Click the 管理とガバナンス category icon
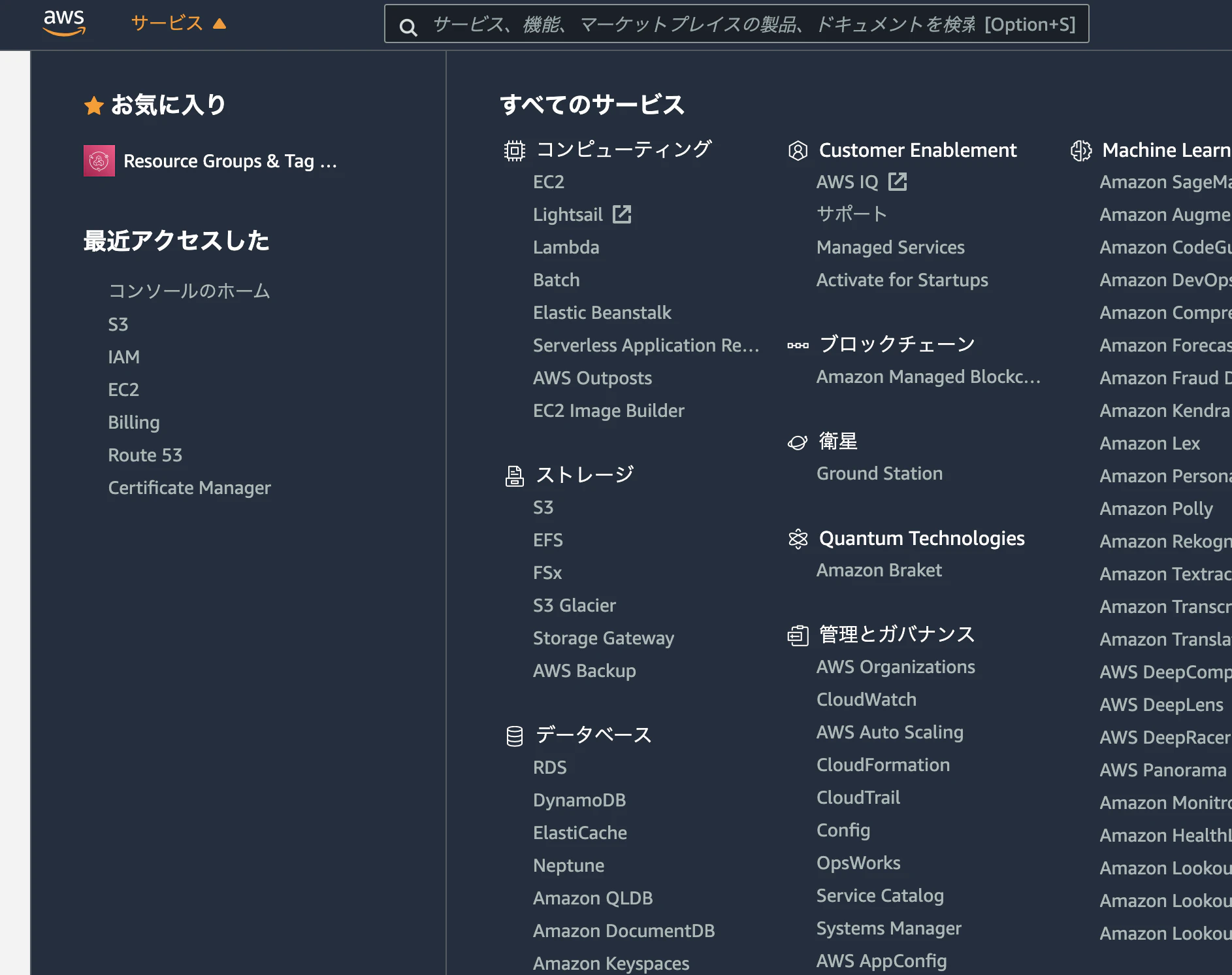 click(x=798, y=635)
